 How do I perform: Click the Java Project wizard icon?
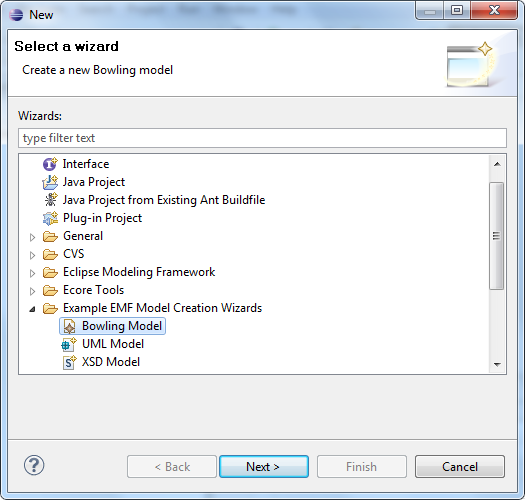(50, 182)
